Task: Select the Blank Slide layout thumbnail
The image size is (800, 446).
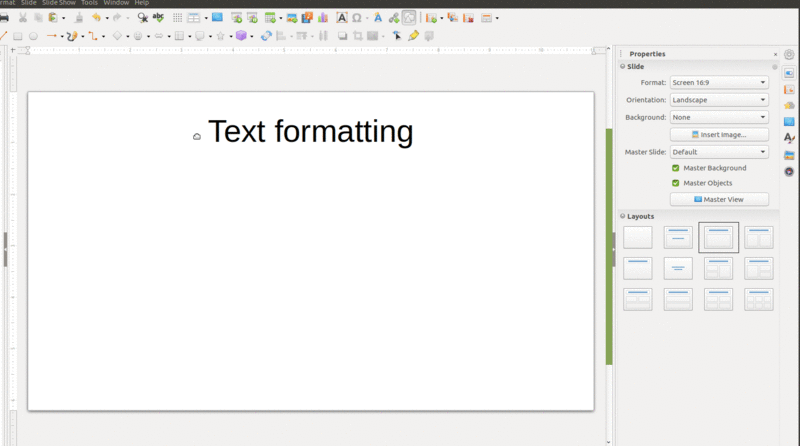Action: 637,237
